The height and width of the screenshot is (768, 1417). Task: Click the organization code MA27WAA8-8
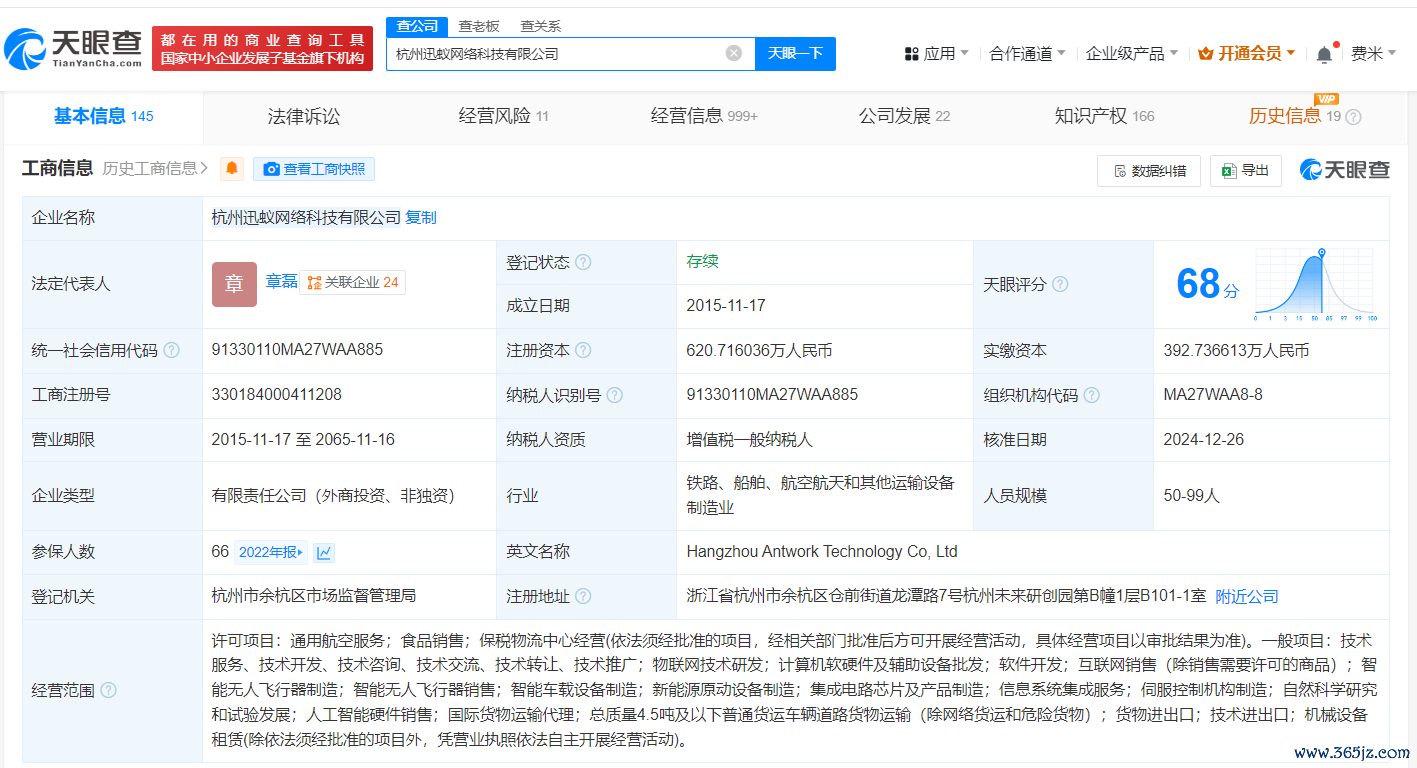[1213, 395]
